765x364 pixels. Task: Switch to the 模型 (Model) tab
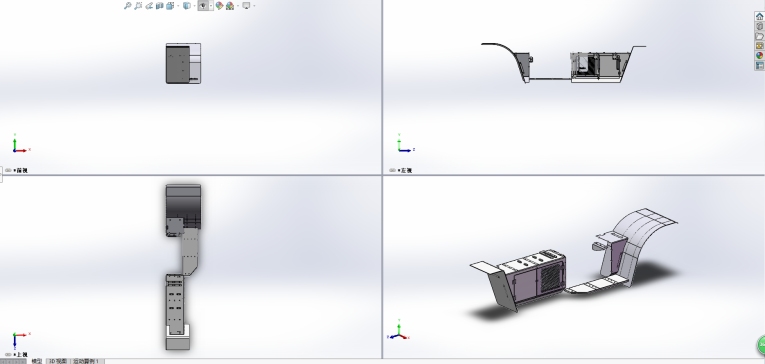point(36,361)
